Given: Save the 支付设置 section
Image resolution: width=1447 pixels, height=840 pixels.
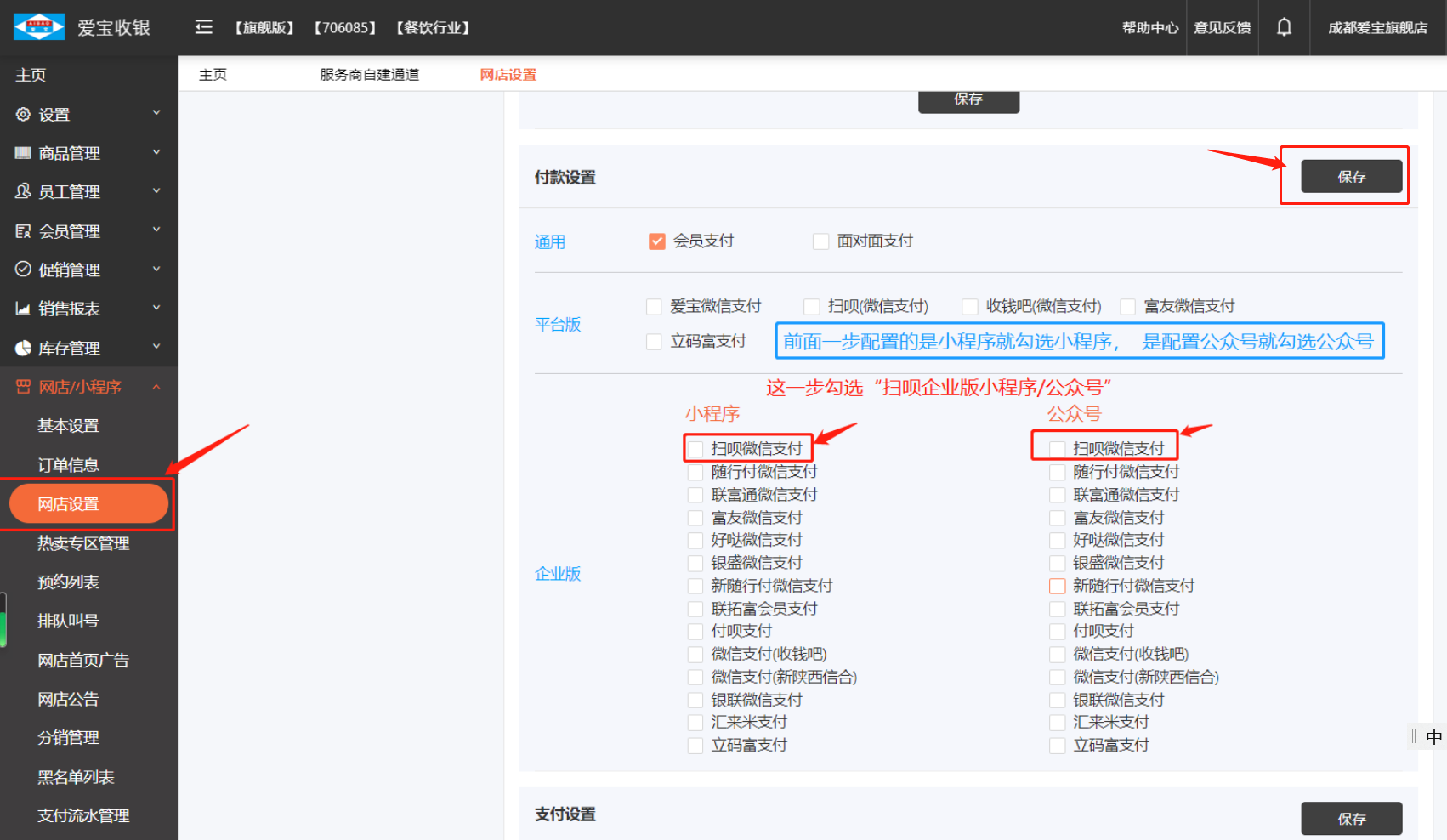Looking at the screenshot, I should click(1351, 819).
